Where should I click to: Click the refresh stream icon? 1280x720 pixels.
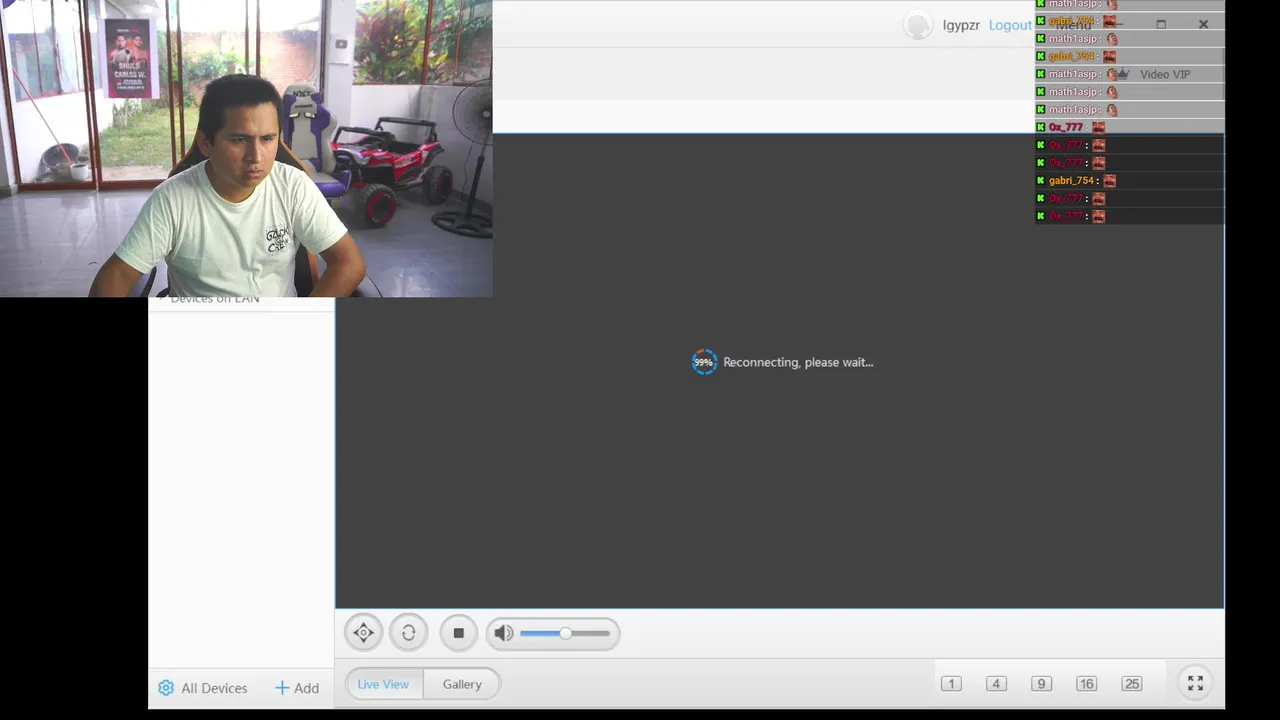tap(409, 633)
